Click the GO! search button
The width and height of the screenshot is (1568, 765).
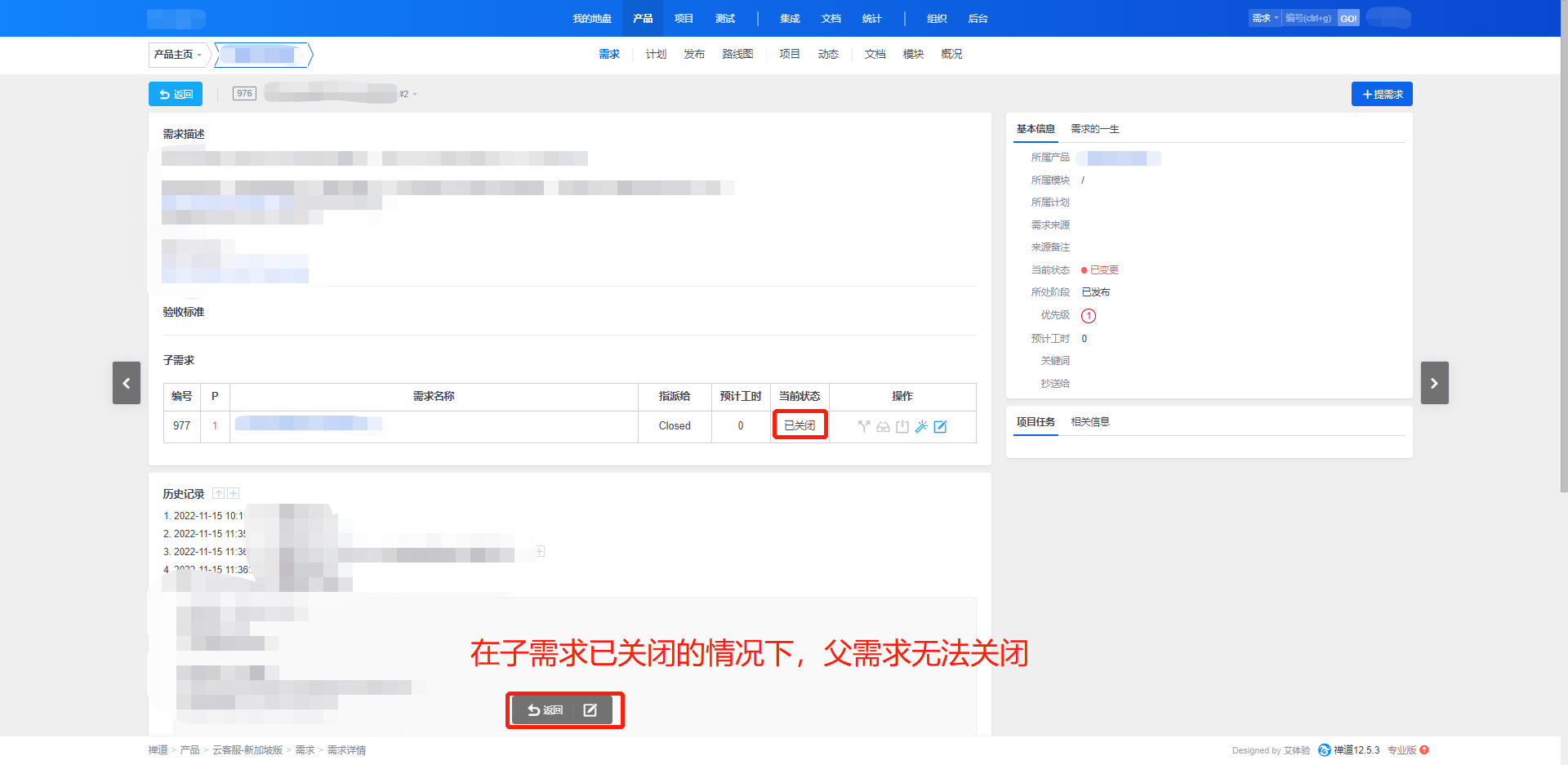[1348, 18]
